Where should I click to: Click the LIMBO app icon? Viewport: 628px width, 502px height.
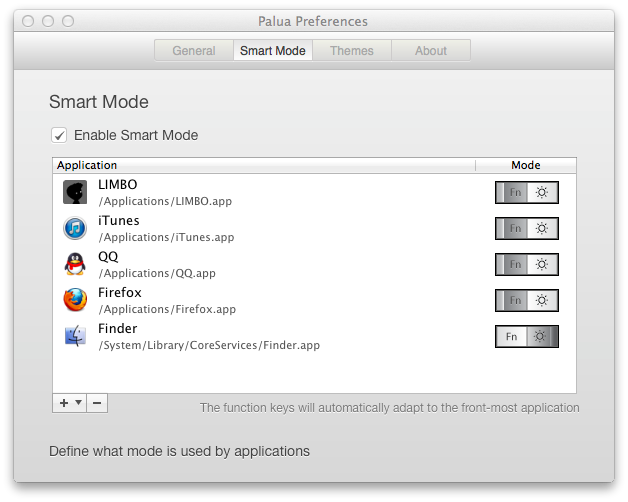[75, 192]
